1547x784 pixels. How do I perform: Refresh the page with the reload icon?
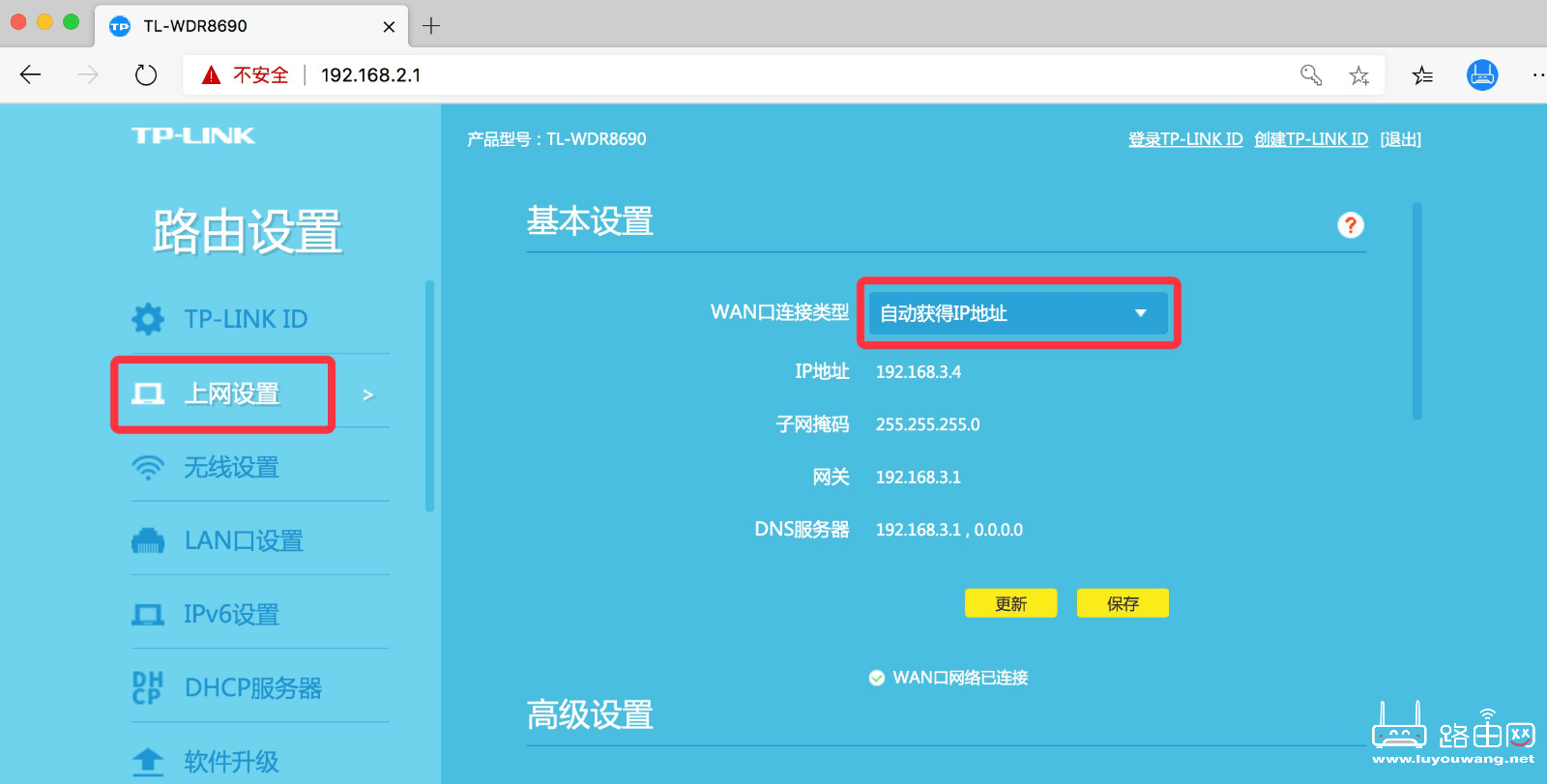pos(146,75)
